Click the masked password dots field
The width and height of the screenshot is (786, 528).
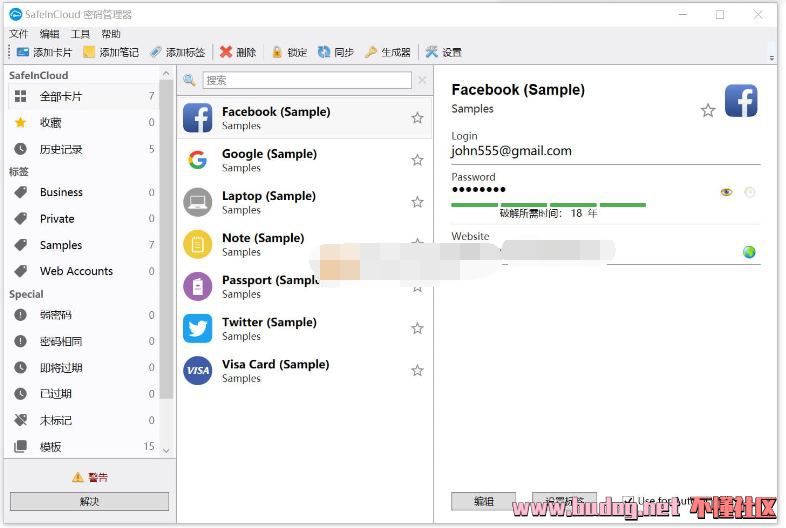(x=479, y=190)
